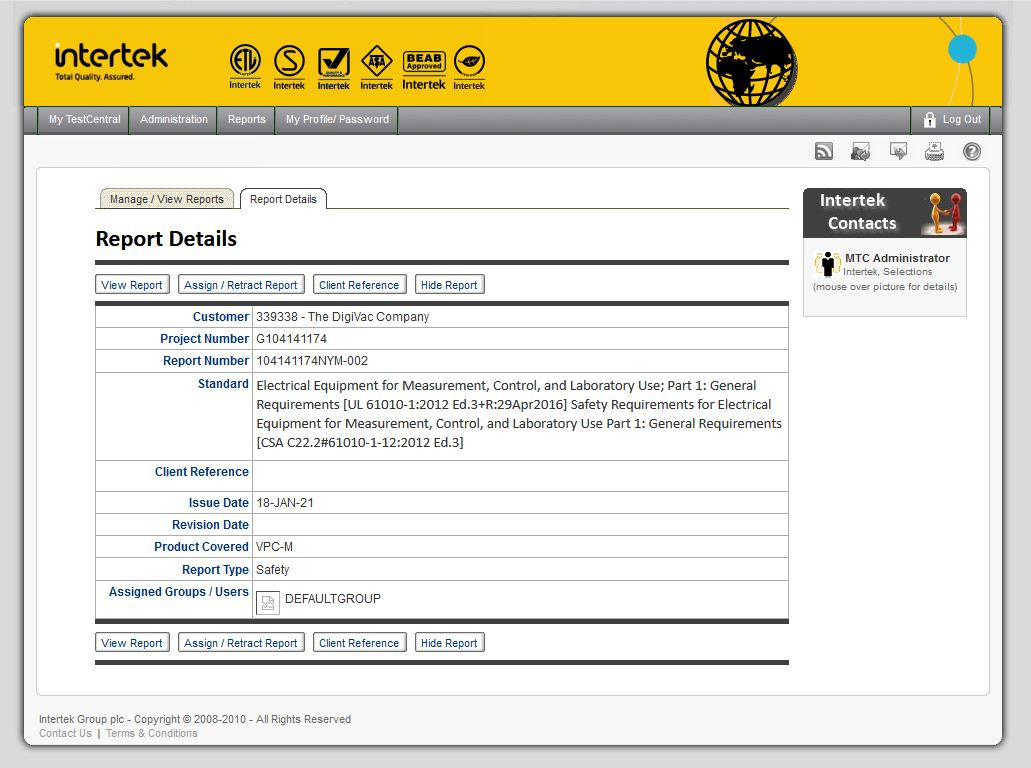Click the green leaf Intertek mark
Viewport: 1031px width, 768px height.
(x=469, y=67)
